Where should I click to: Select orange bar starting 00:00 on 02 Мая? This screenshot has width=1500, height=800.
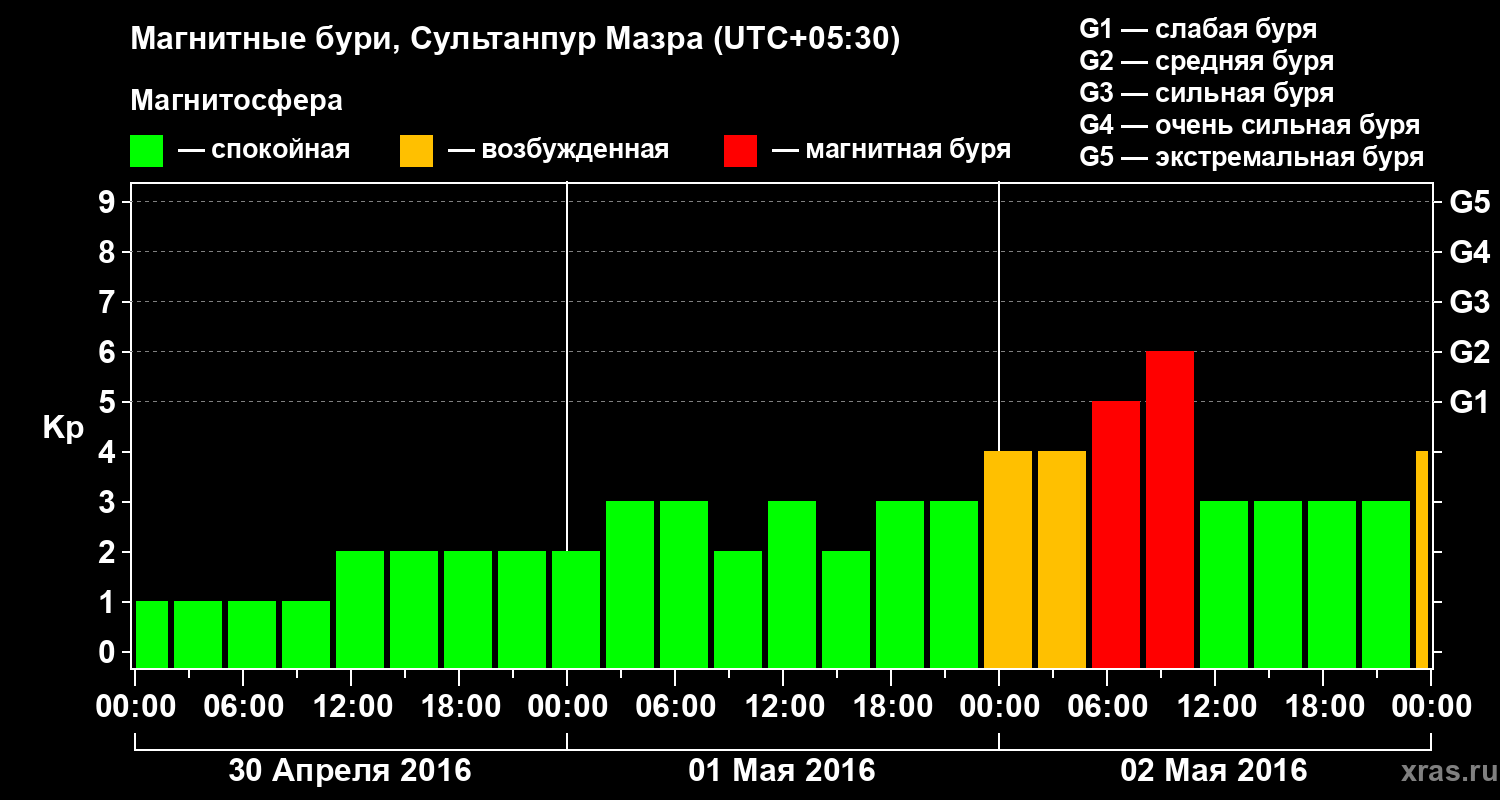tap(1008, 560)
